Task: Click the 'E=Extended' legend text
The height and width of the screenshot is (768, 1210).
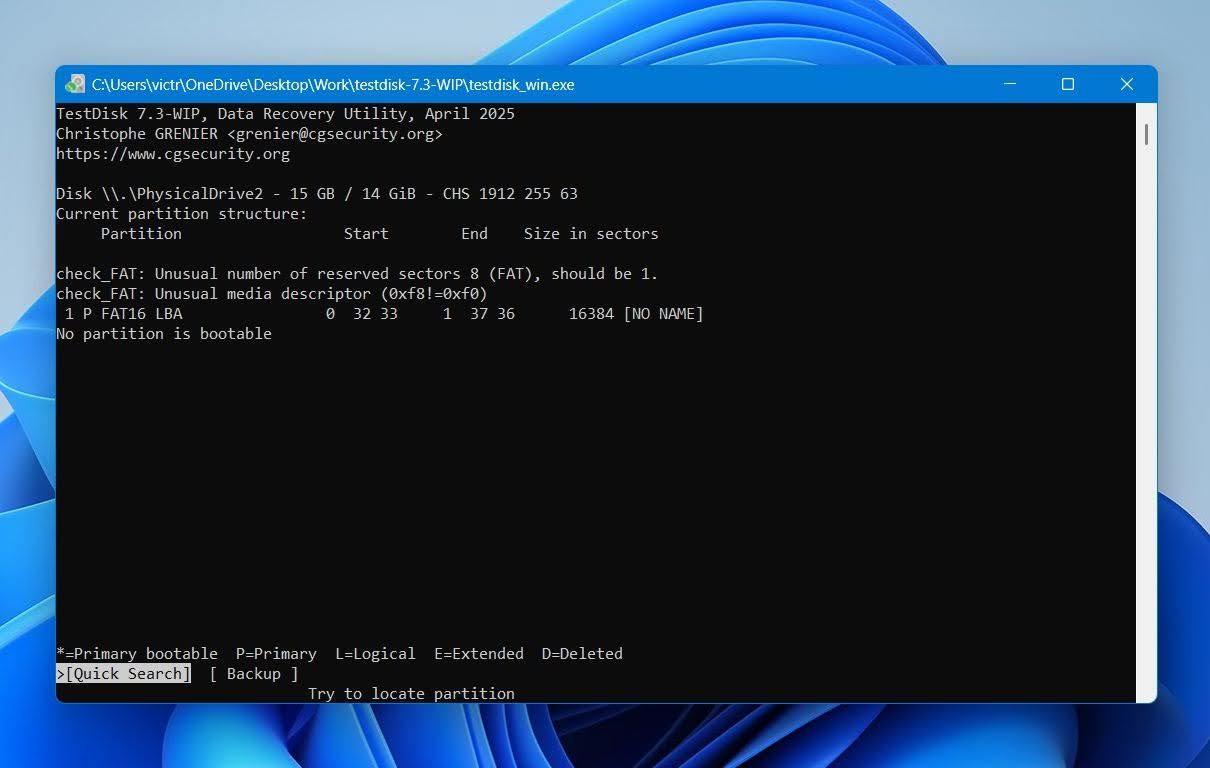Action: coord(479,654)
